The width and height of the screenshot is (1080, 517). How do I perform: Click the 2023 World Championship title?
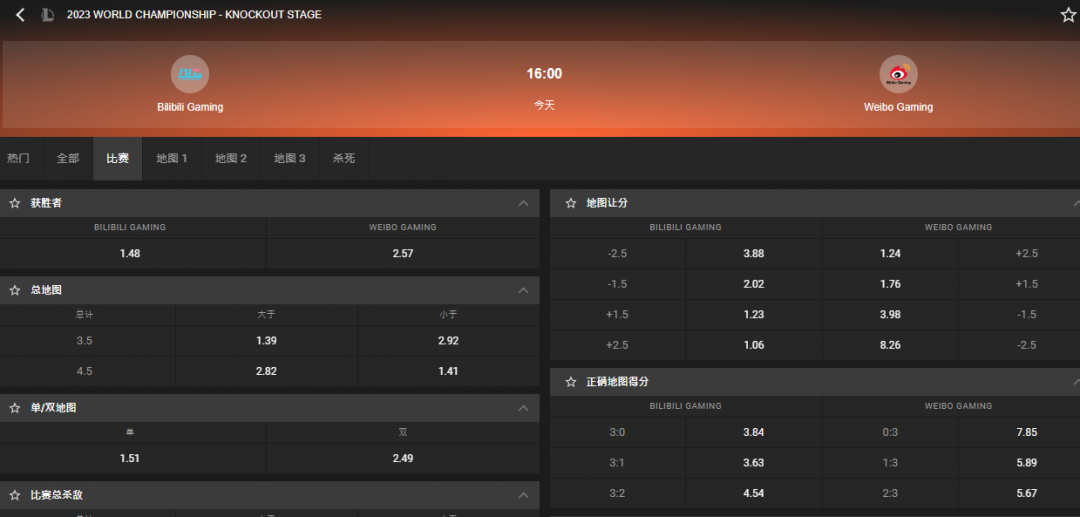(x=194, y=14)
